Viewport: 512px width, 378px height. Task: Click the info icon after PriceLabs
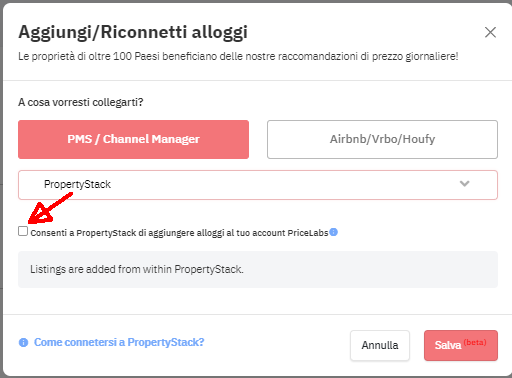coord(334,232)
